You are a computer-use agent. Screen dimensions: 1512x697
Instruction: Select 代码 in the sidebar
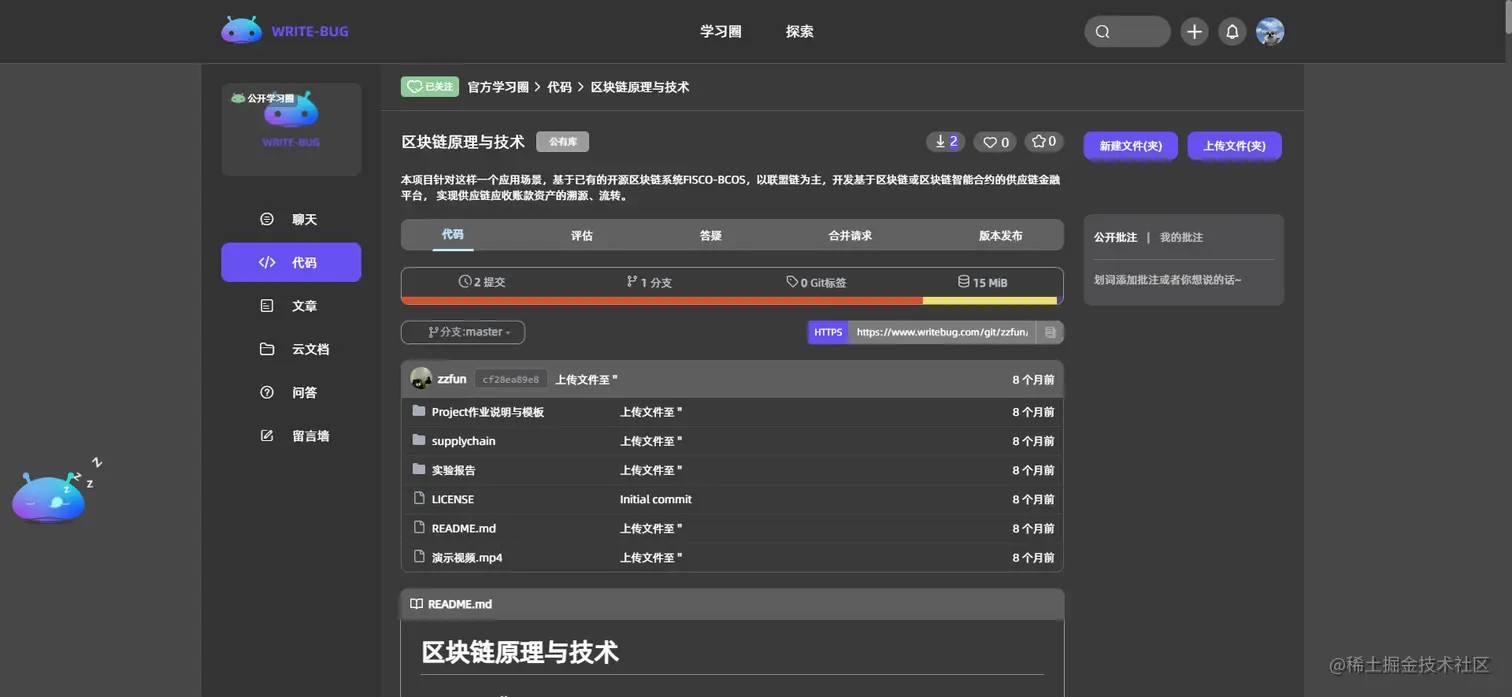pyautogui.click(x=291, y=262)
